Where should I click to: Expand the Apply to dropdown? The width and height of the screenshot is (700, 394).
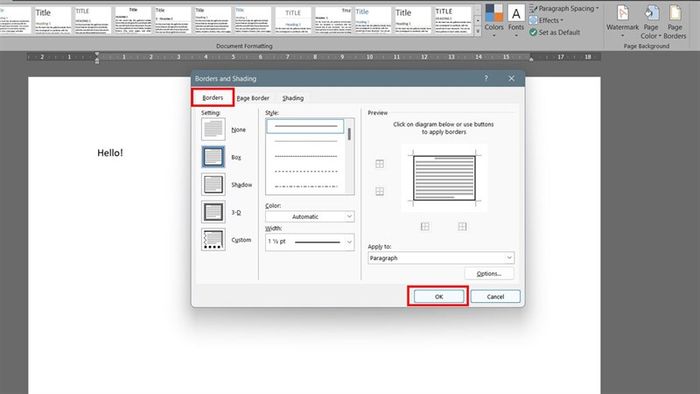click(x=441, y=258)
